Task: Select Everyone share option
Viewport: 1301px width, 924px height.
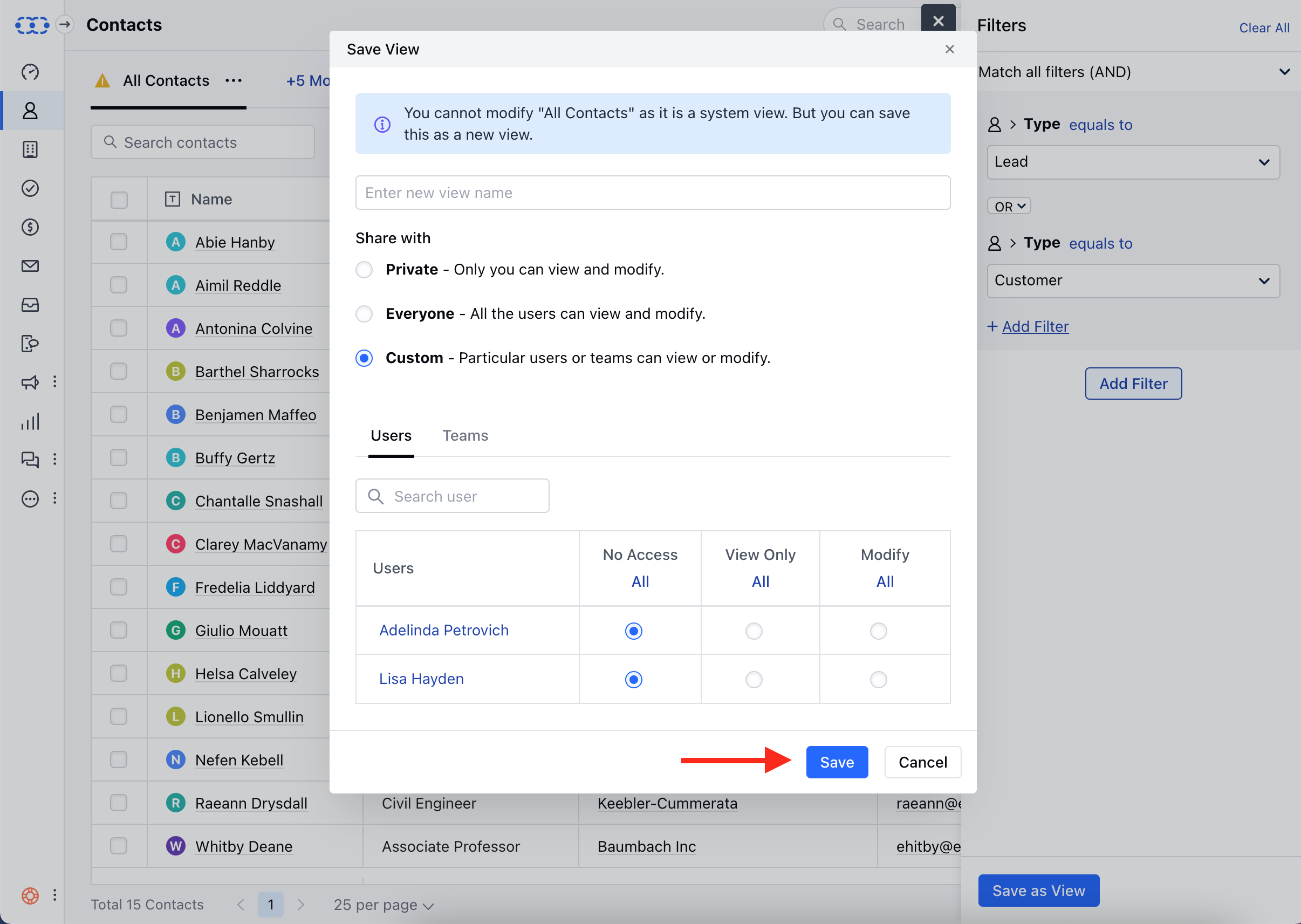Action: pos(364,313)
